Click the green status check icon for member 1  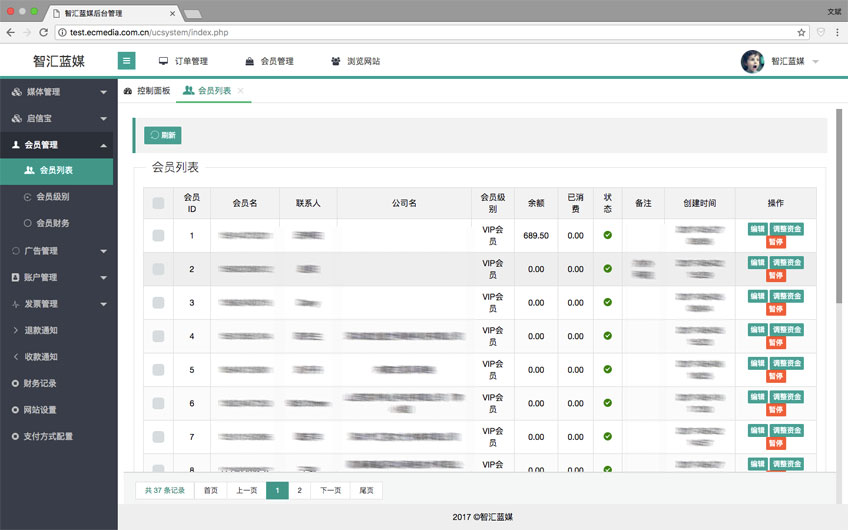tap(607, 235)
